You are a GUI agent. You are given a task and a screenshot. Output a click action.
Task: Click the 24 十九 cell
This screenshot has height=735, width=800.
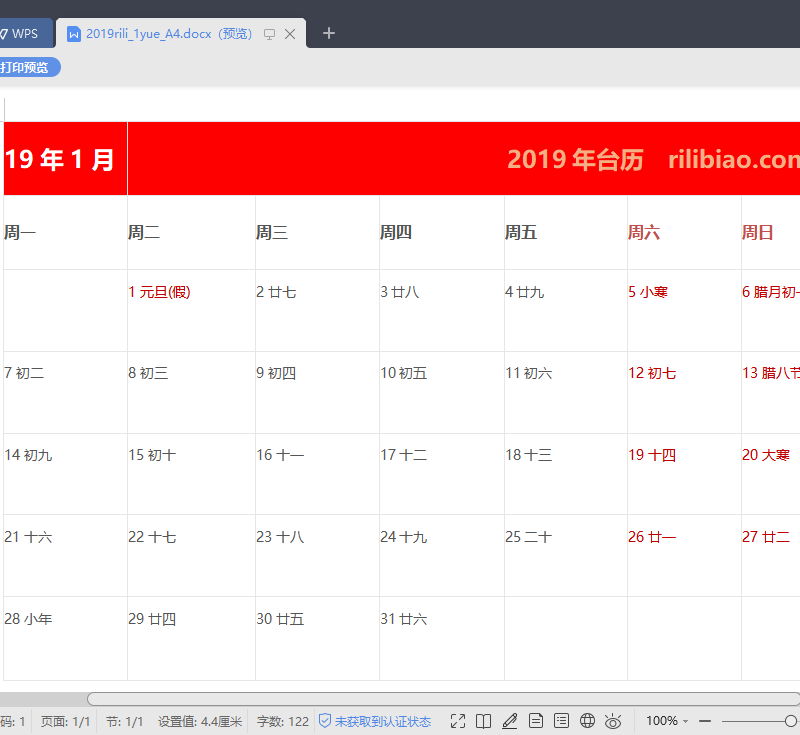pyautogui.click(x=442, y=555)
